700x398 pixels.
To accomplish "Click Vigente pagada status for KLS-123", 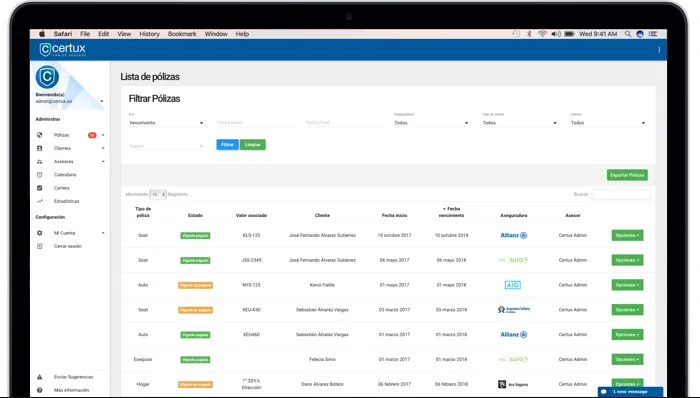I will (195, 236).
